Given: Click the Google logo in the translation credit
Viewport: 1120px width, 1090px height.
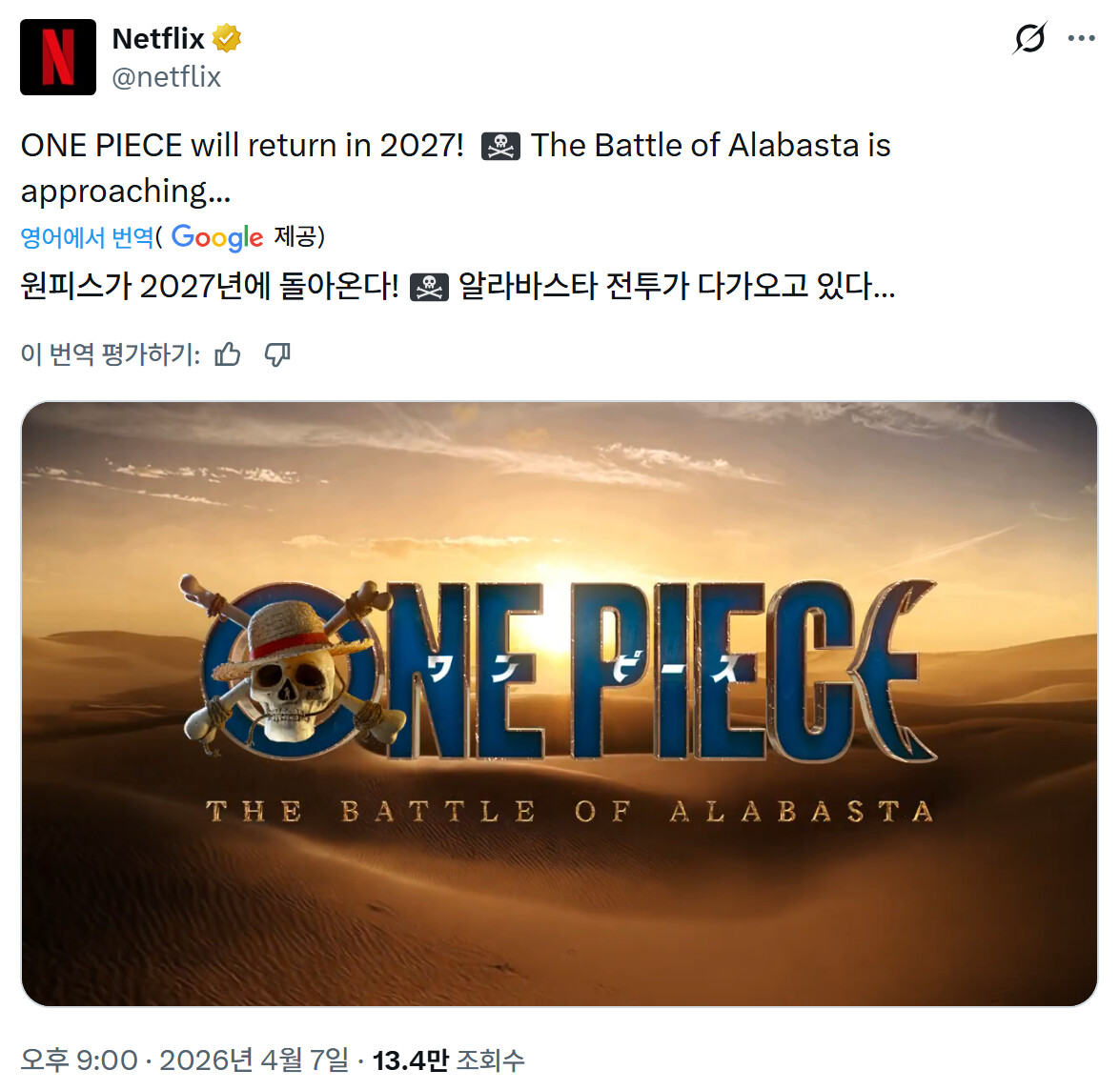Looking at the screenshot, I should coord(217,237).
